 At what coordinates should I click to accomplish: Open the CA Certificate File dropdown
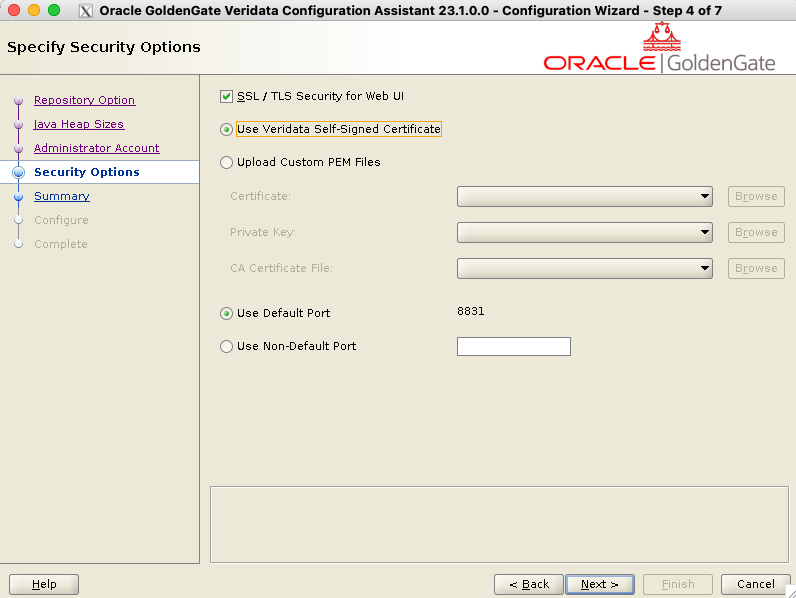[584, 269]
